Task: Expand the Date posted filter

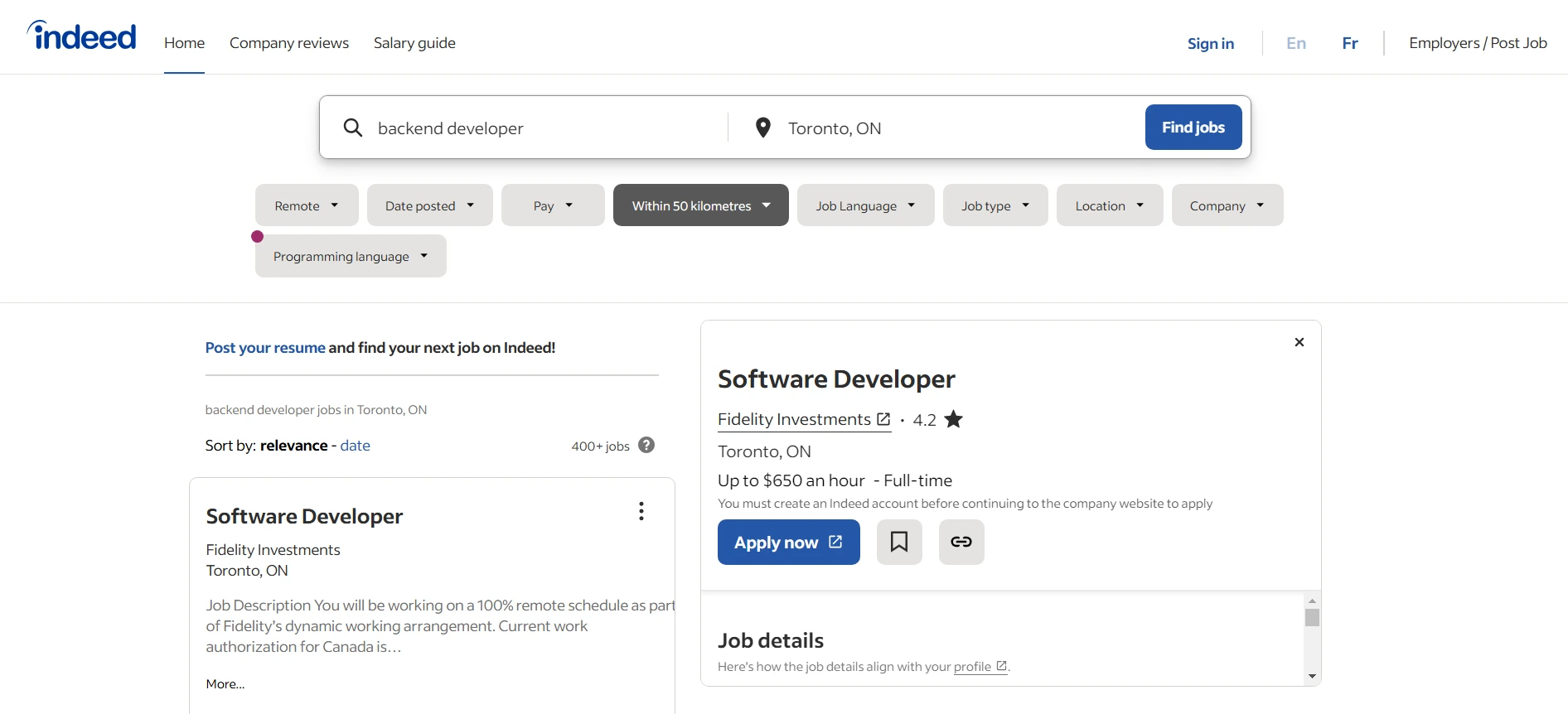Action: click(x=430, y=205)
